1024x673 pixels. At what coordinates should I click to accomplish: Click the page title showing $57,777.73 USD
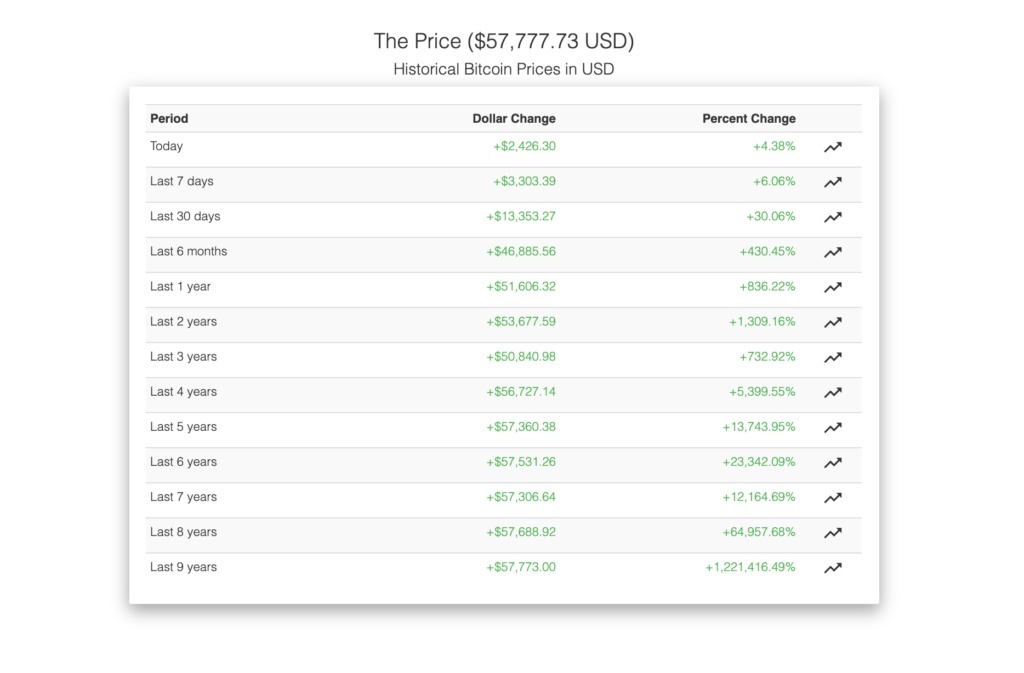(x=504, y=41)
